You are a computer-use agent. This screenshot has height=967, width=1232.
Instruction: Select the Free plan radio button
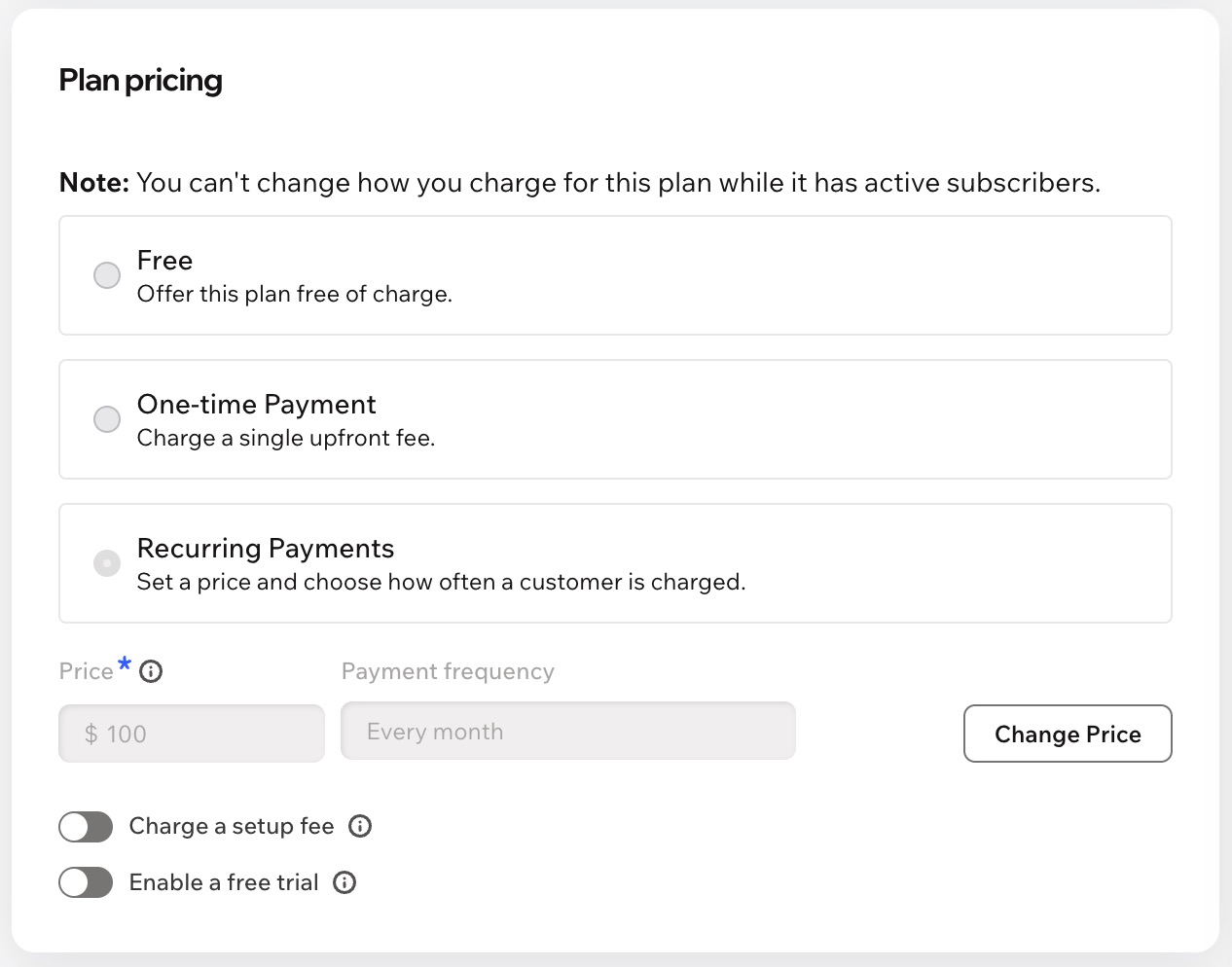[x=107, y=275]
